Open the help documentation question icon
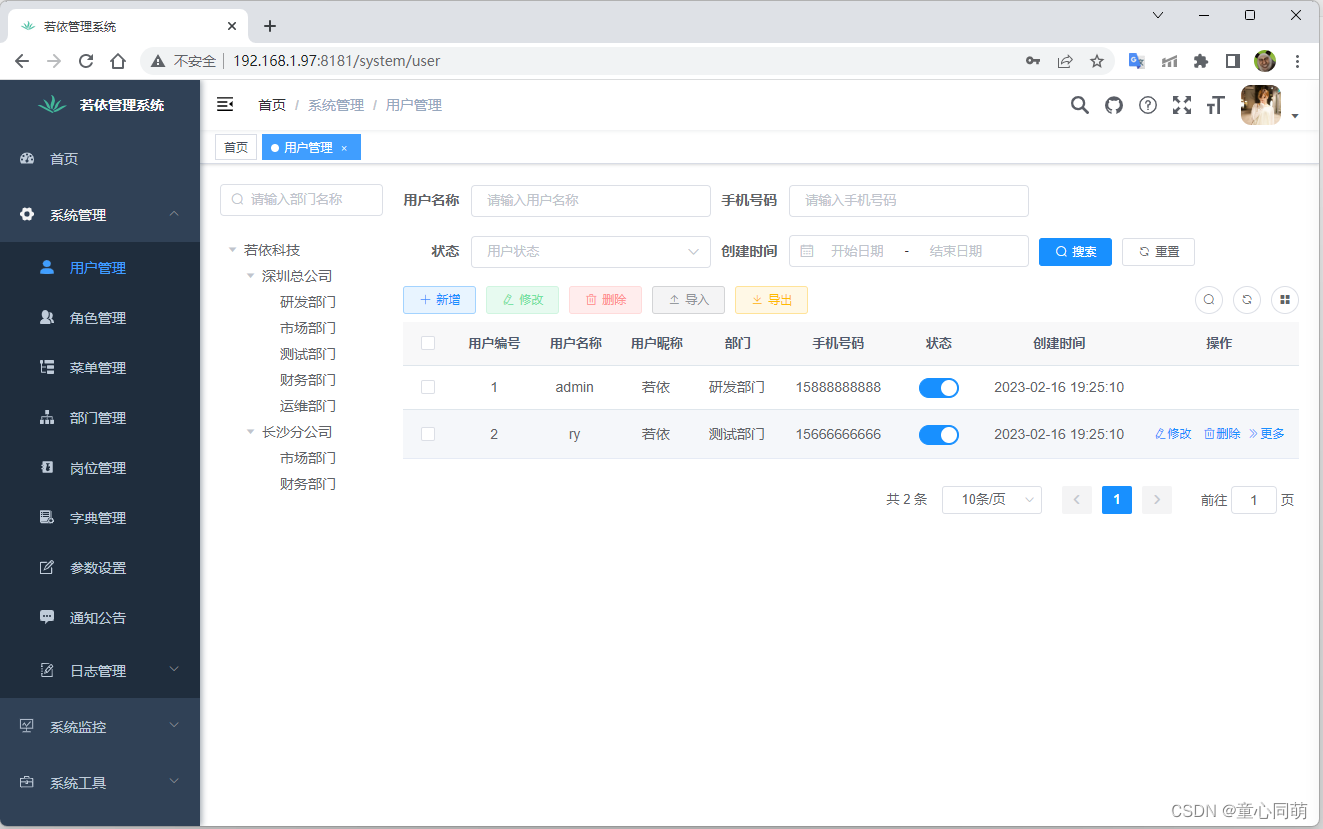 point(1148,105)
